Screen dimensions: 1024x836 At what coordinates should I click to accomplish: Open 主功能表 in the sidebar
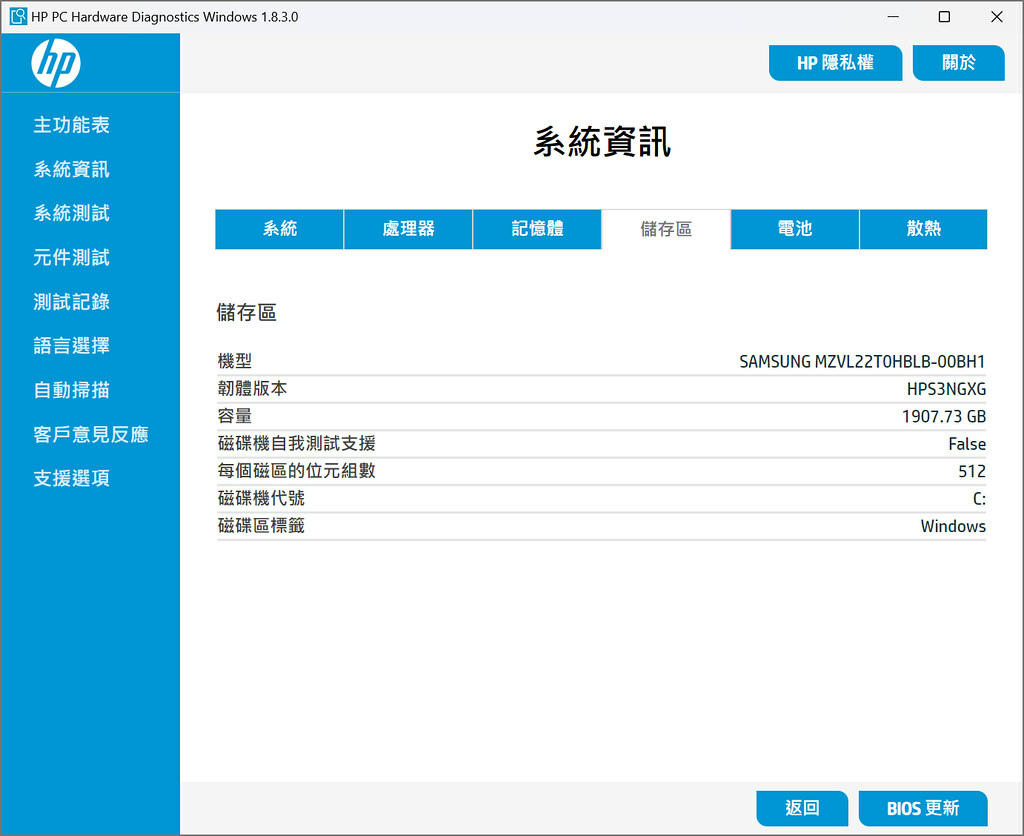pos(71,125)
